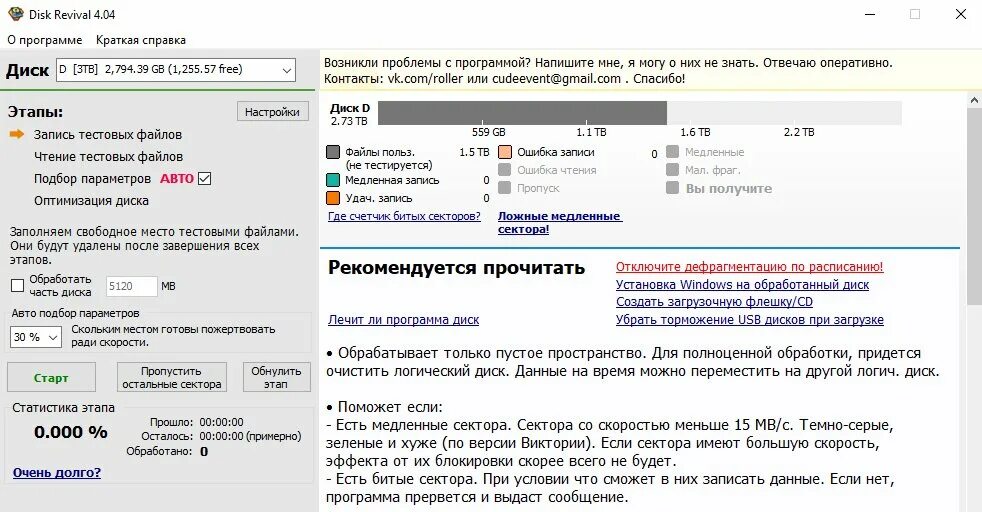Click the teal Медленная запись color swatch
Image resolution: width=982 pixels, height=512 pixels.
point(333,180)
